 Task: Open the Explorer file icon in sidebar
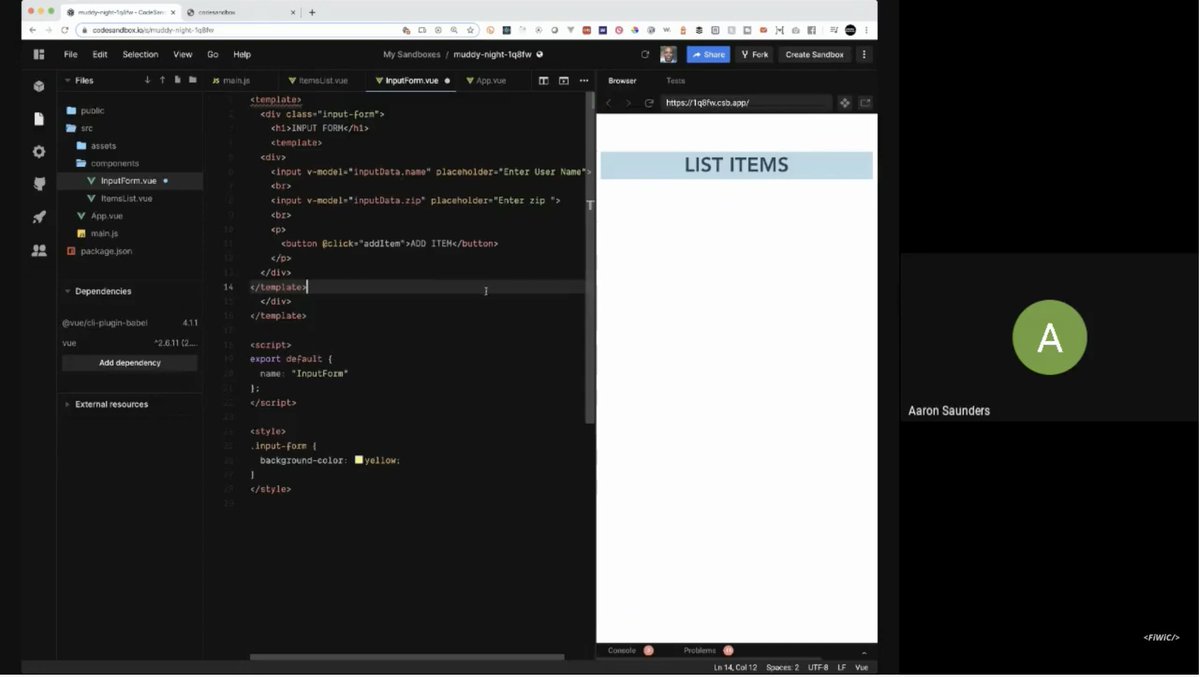click(x=39, y=119)
